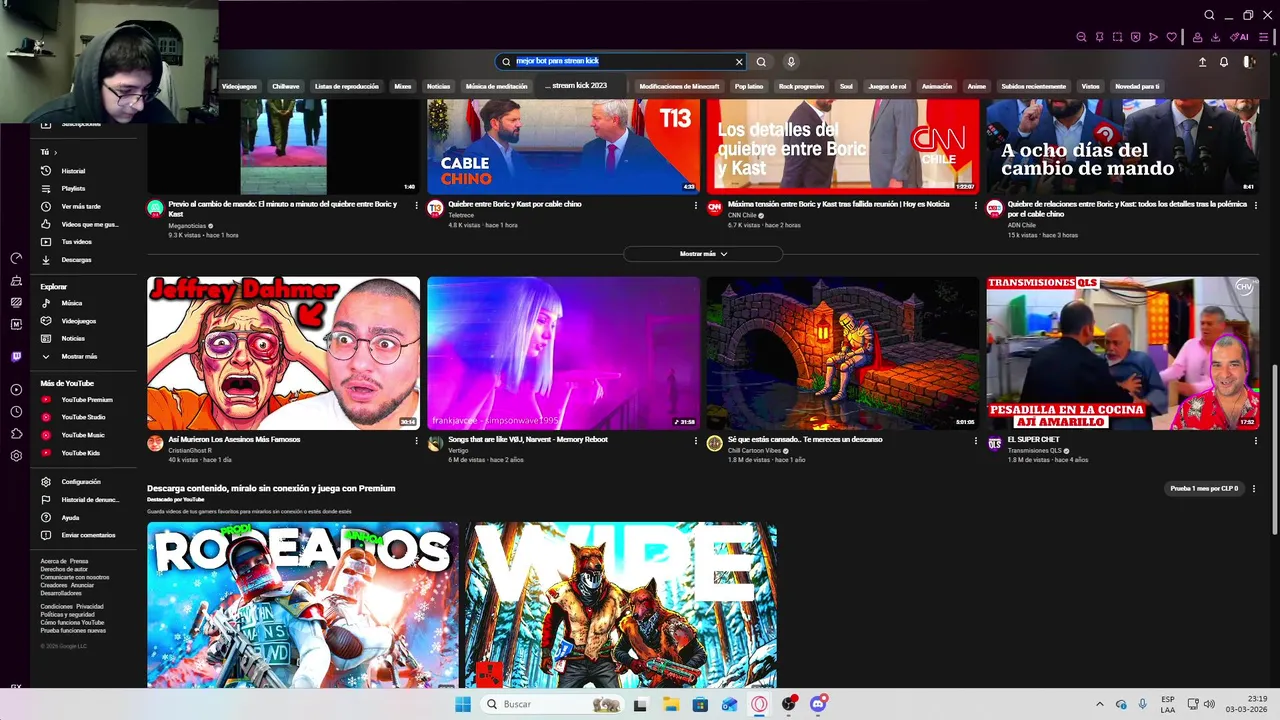Select the Videojuegos filter chip

pos(239,86)
